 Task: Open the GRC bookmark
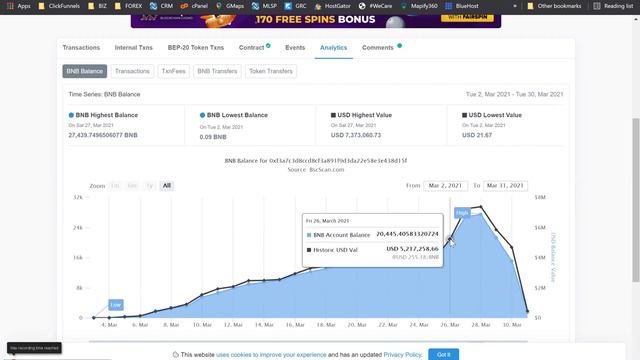point(296,6)
